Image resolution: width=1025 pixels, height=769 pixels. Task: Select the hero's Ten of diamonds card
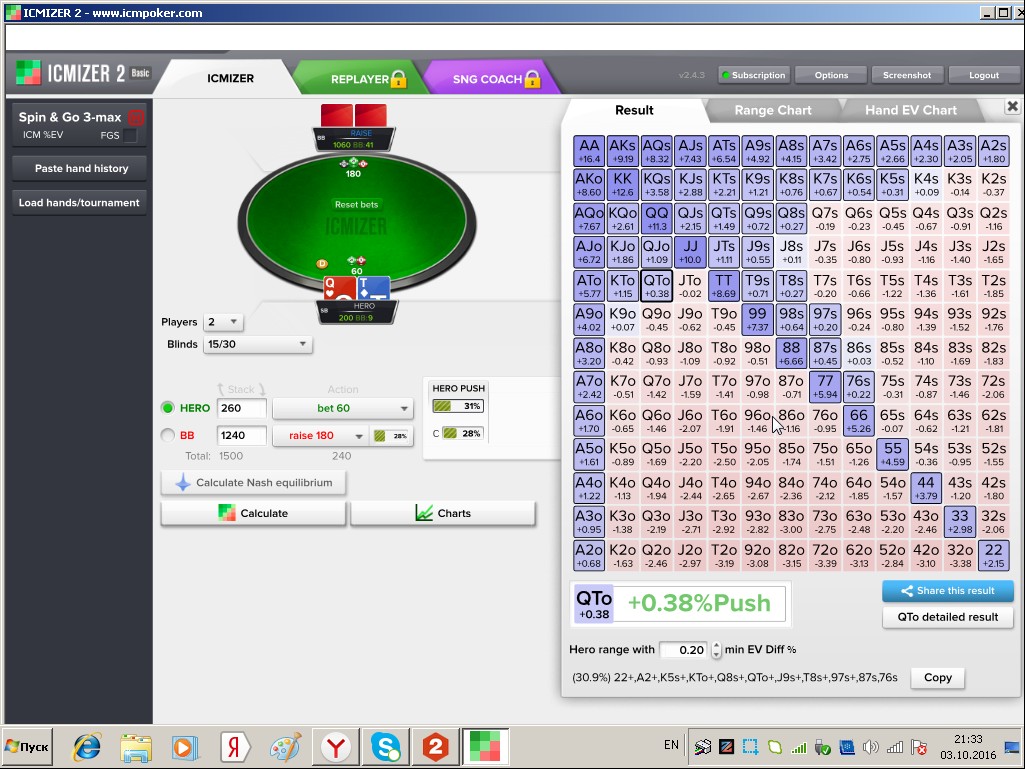click(373, 288)
